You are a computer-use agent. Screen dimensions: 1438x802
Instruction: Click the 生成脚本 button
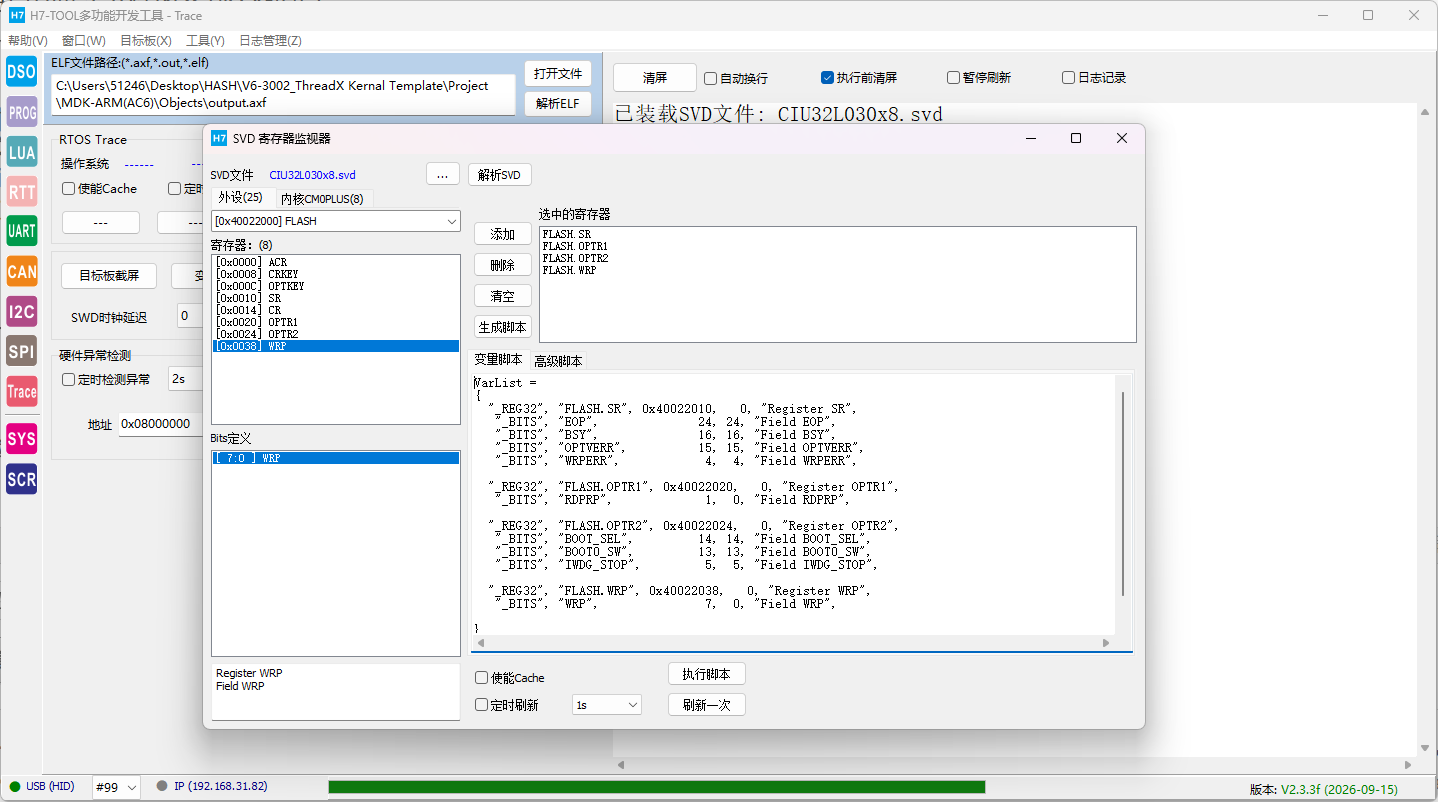(503, 327)
